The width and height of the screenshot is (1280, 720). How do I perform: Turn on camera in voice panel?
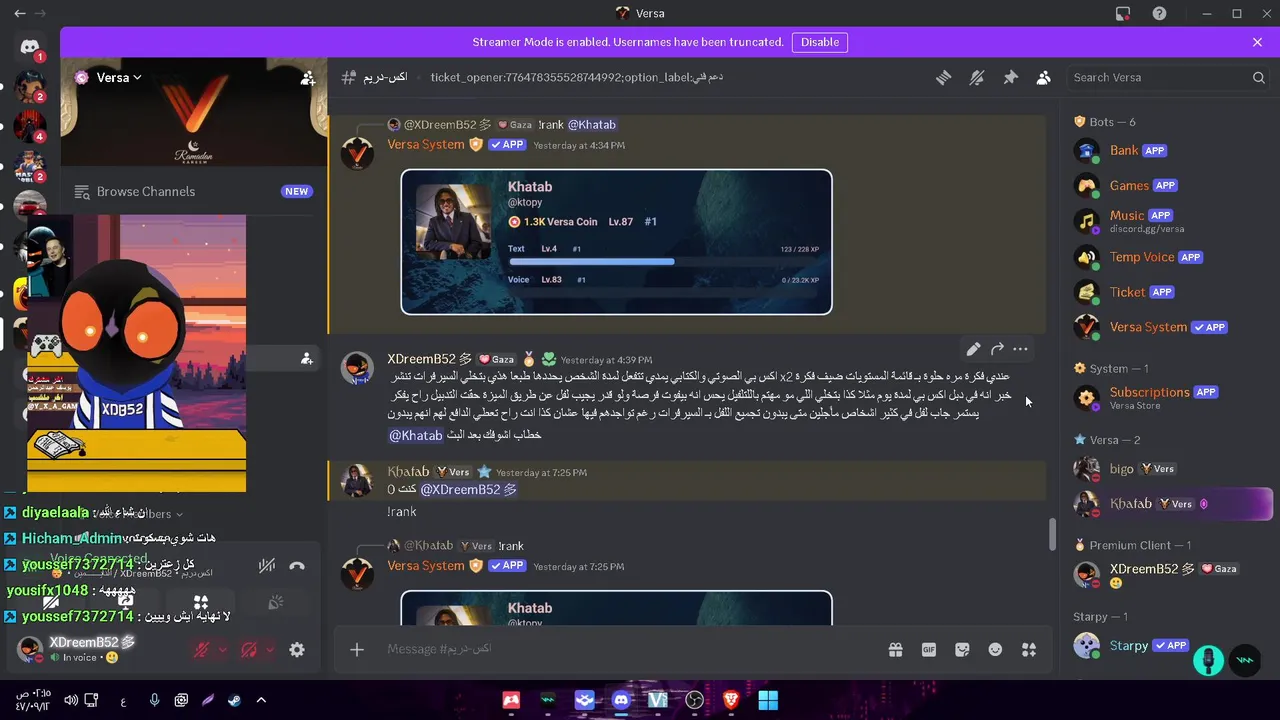[50, 602]
